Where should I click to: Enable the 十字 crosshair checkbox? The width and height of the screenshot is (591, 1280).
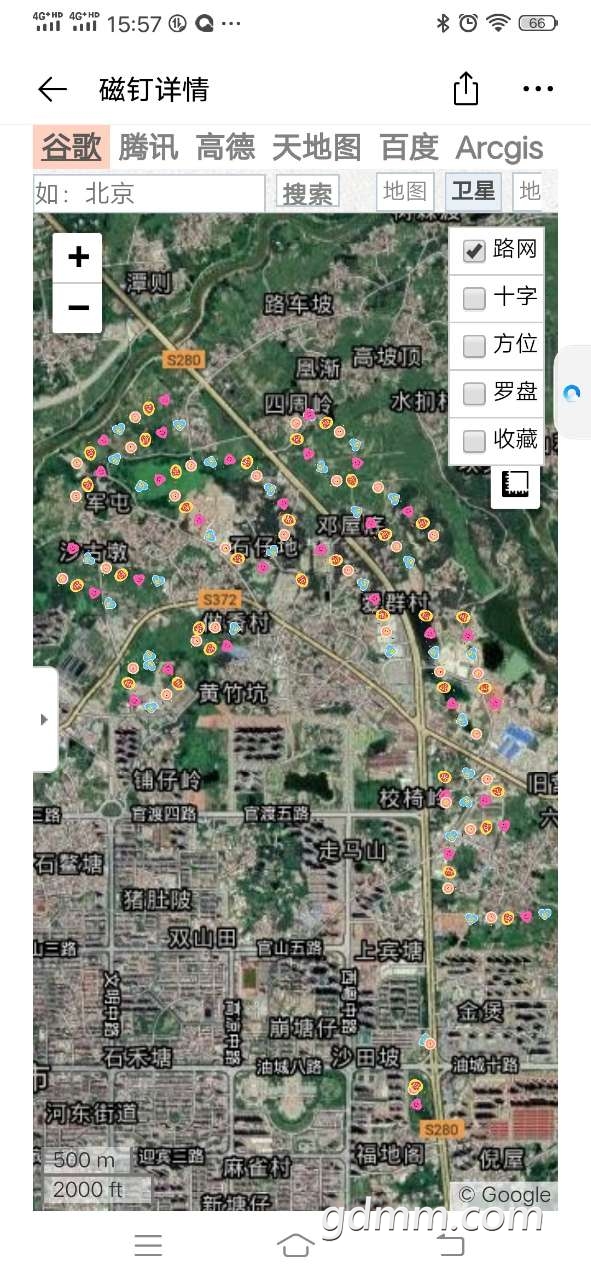coord(474,298)
